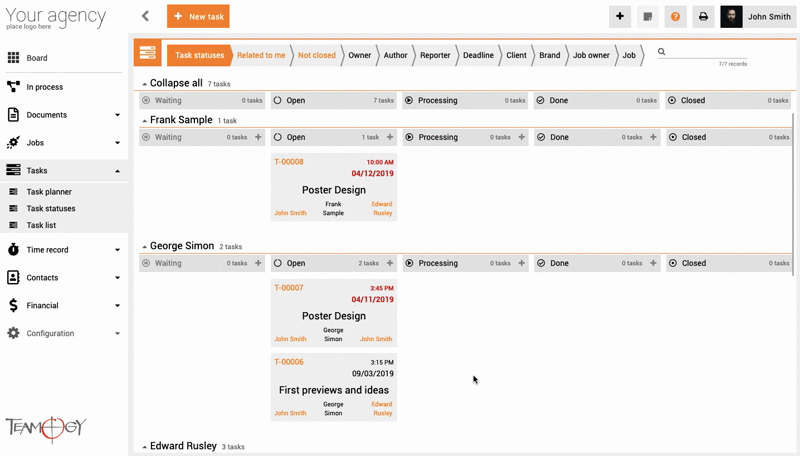Collapse the Frank Sample group

[x=144, y=121]
